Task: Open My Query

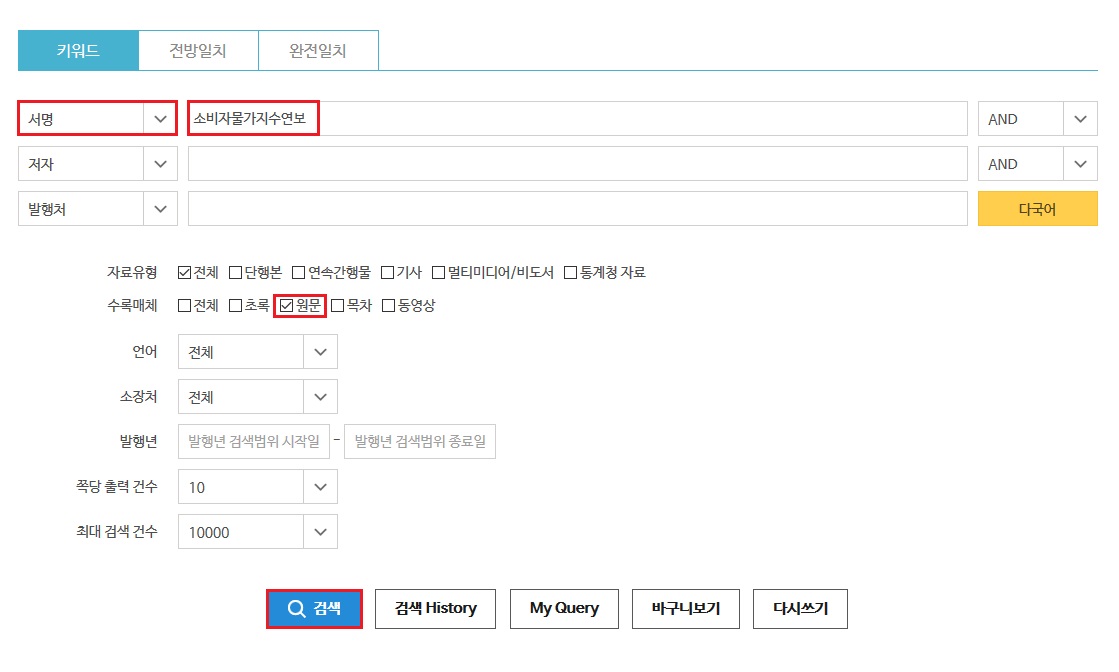Action: pos(564,608)
